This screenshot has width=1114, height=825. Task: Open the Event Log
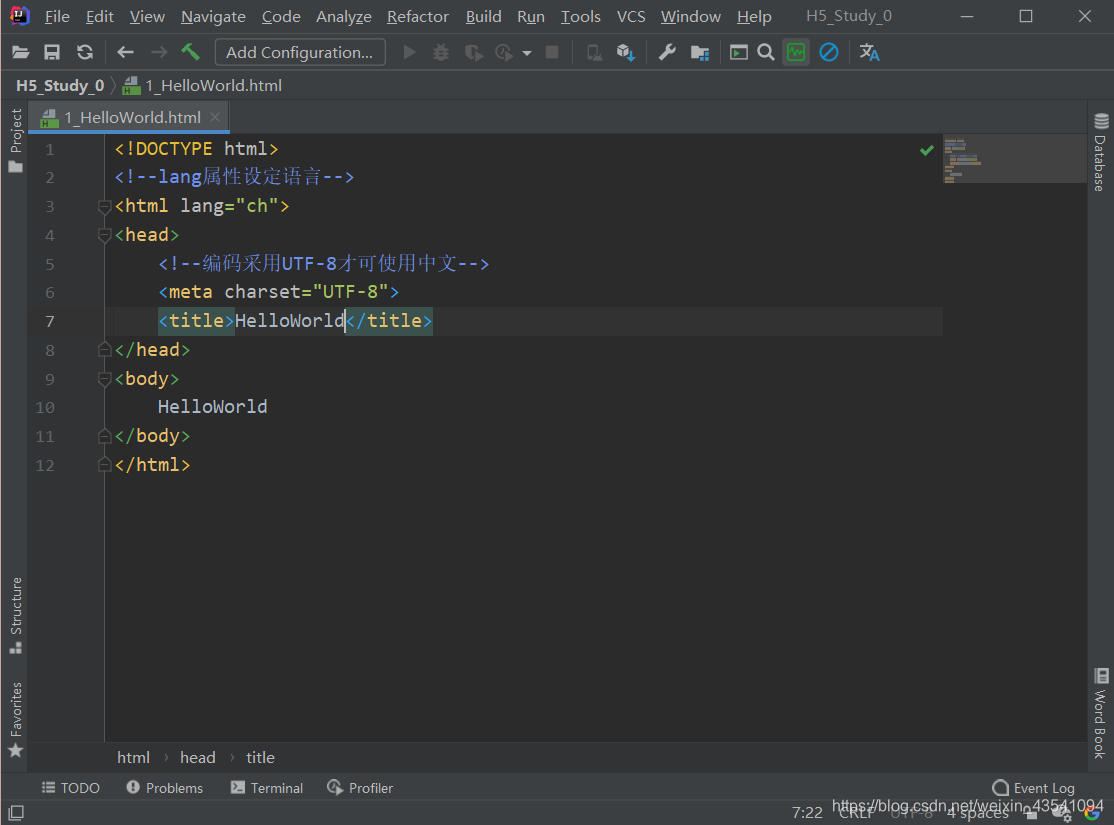click(1034, 787)
